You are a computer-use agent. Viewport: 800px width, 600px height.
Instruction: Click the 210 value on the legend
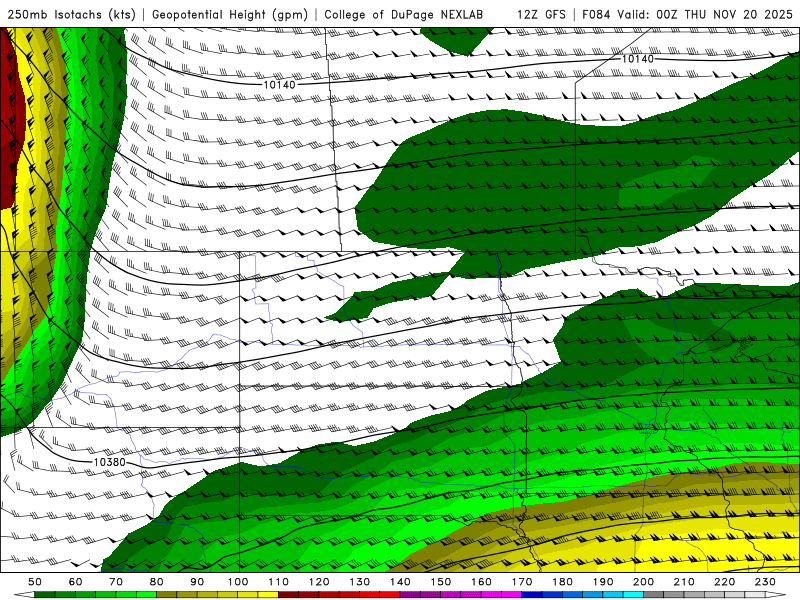click(x=684, y=582)
